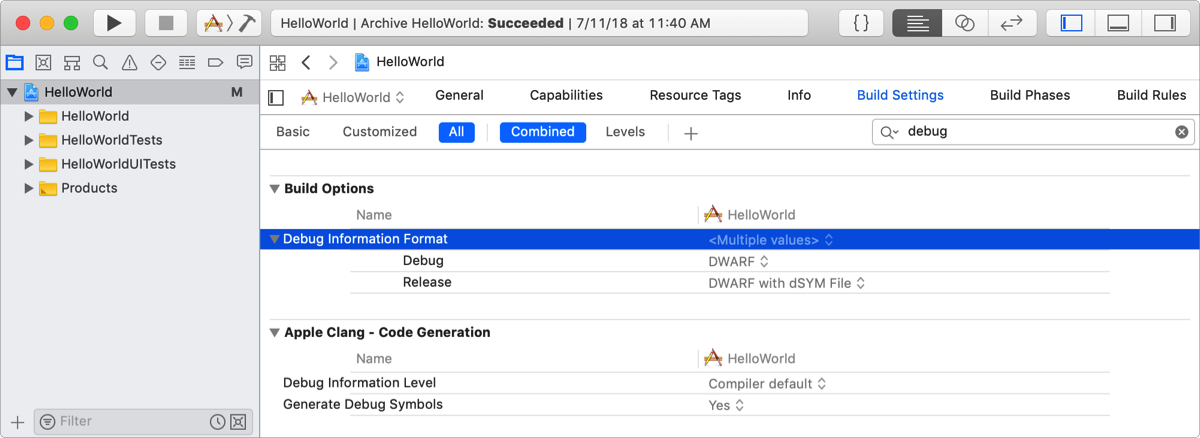This screenshot has height=438, width=1200.
Task: Toggle the navigator panel visibility
Action: tap(1072, 23)
